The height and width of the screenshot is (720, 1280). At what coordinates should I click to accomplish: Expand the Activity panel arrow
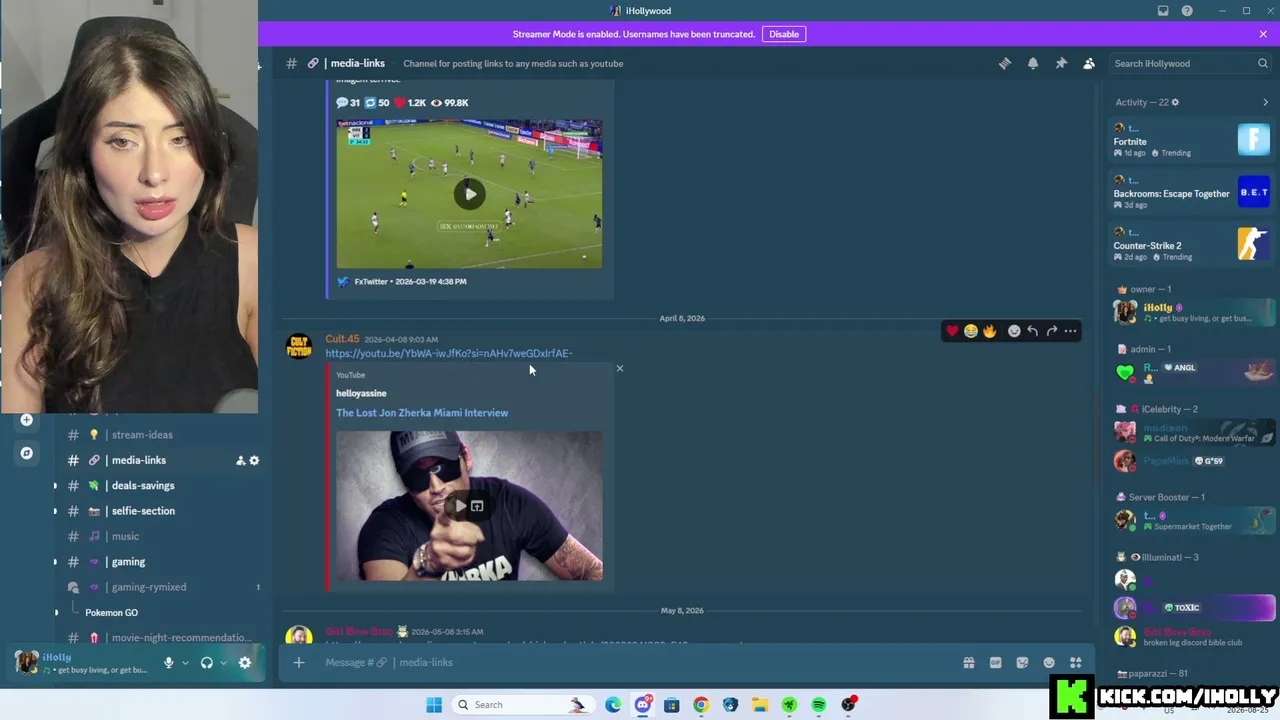coord(1265,102)
